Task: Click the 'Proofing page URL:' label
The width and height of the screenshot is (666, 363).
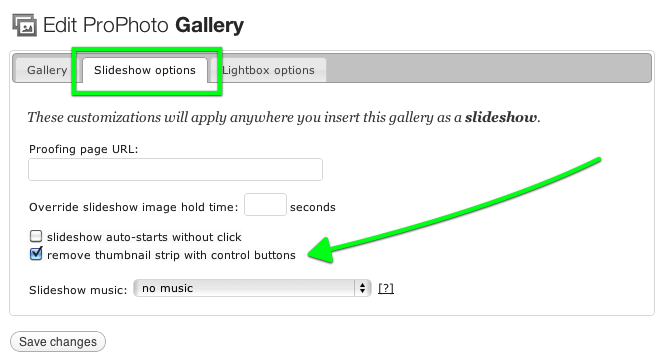Action: click(x=84, y=149)
